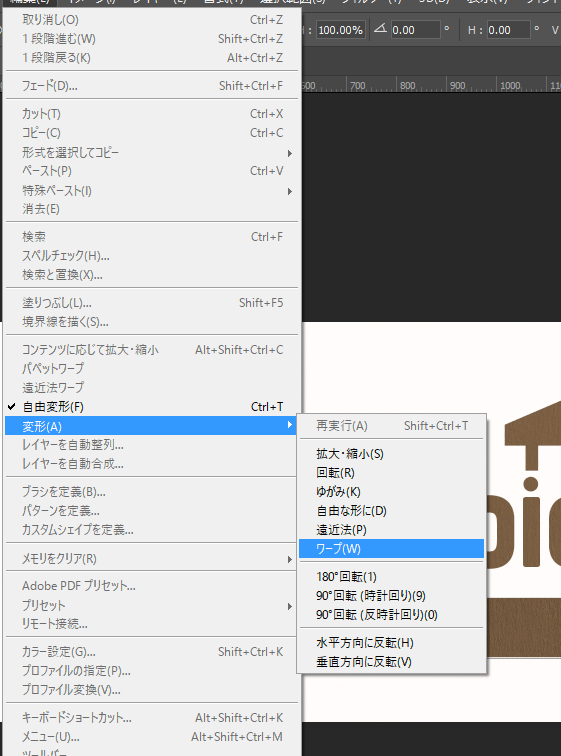Click 取り消し(O) undo menu entry
This screenshot has height=756, width=561.
[x=151, y=20]
